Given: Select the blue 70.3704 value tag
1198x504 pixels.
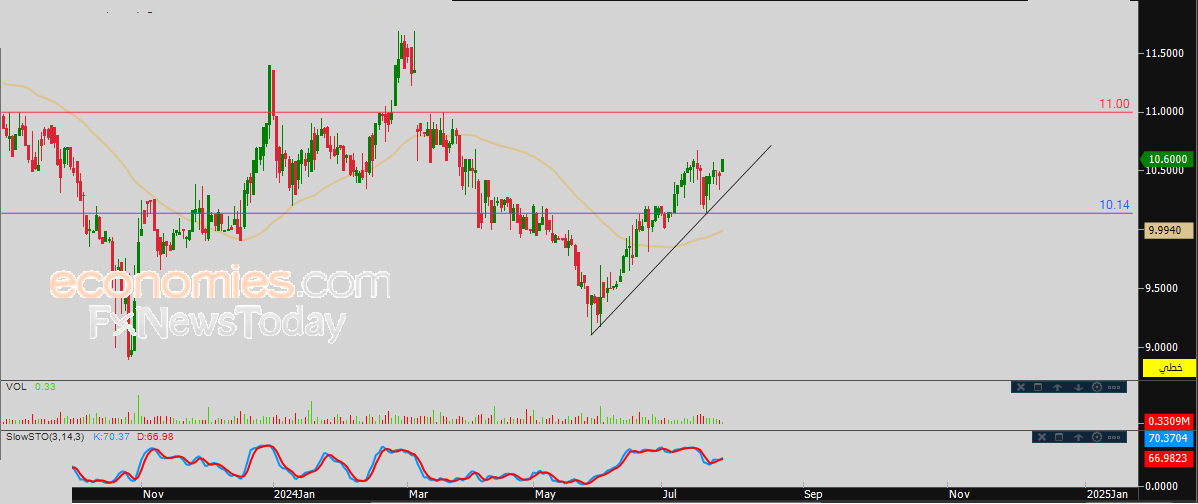Looking at the screenshot, I should 1168,439.
